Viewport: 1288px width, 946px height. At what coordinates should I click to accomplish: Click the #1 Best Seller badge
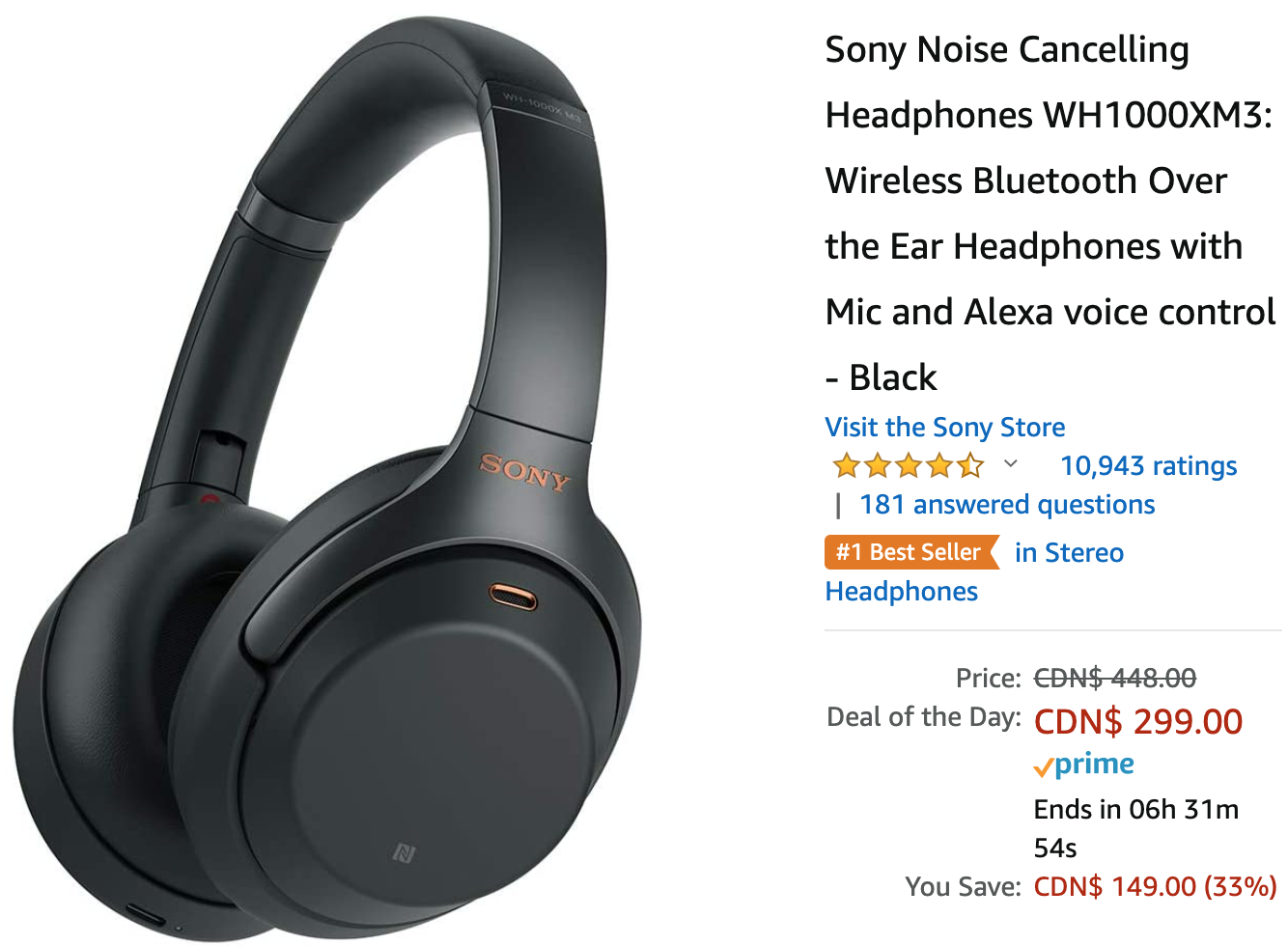pos(911,552)
